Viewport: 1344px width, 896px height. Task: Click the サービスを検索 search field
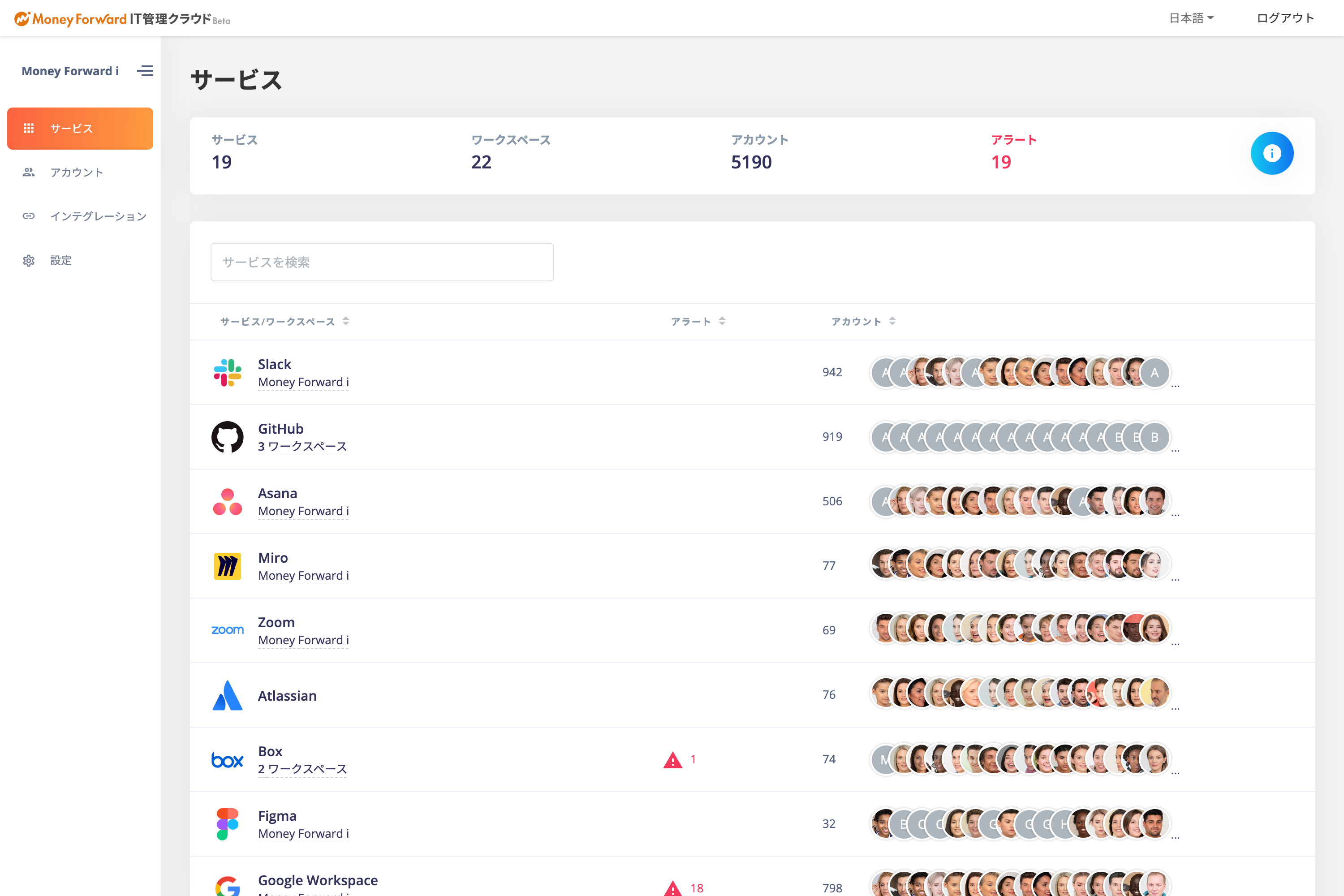pos(382,262)
